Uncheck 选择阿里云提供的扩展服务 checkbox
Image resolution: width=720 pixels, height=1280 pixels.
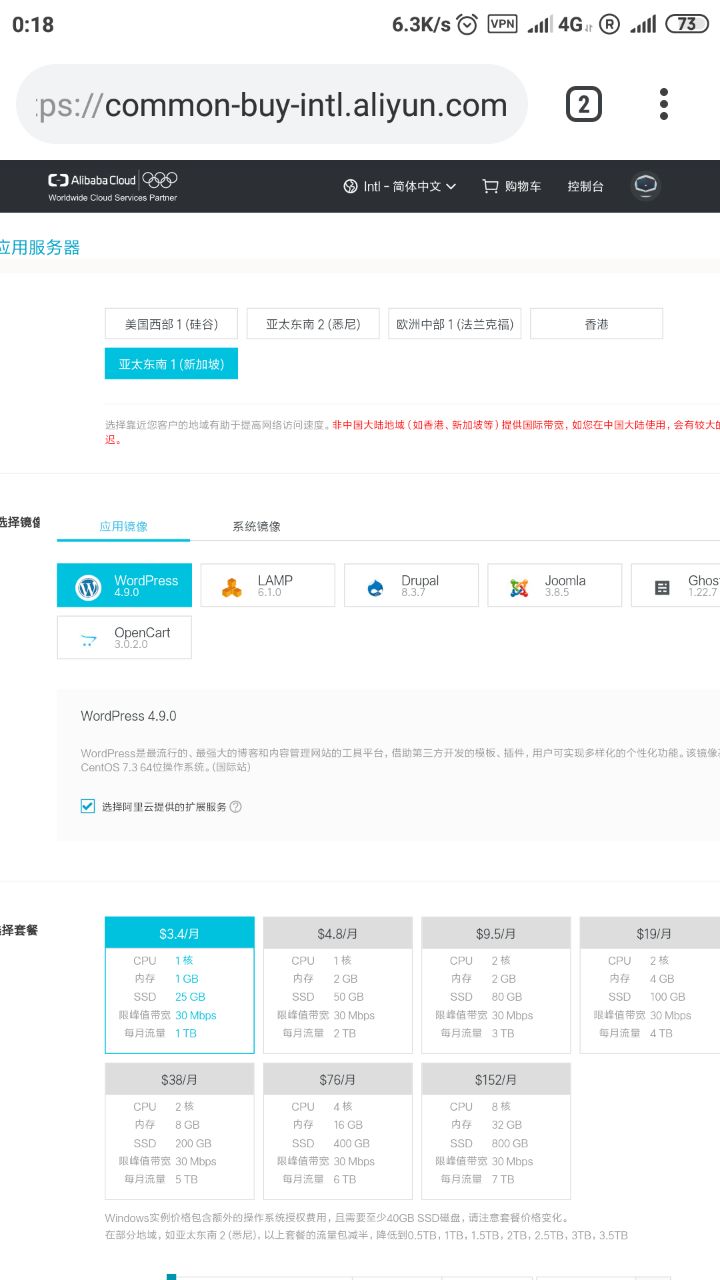click(x=88, y=806)
